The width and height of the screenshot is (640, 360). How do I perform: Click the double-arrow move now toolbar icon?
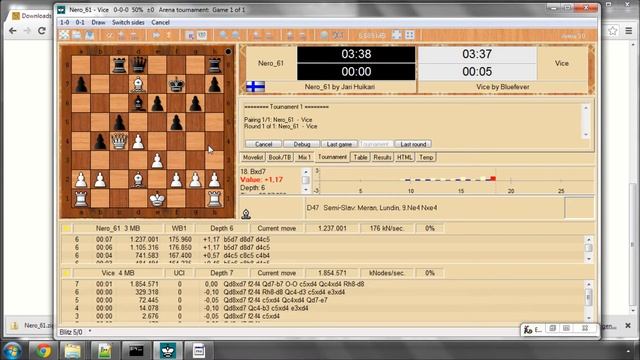coord(156,35)
